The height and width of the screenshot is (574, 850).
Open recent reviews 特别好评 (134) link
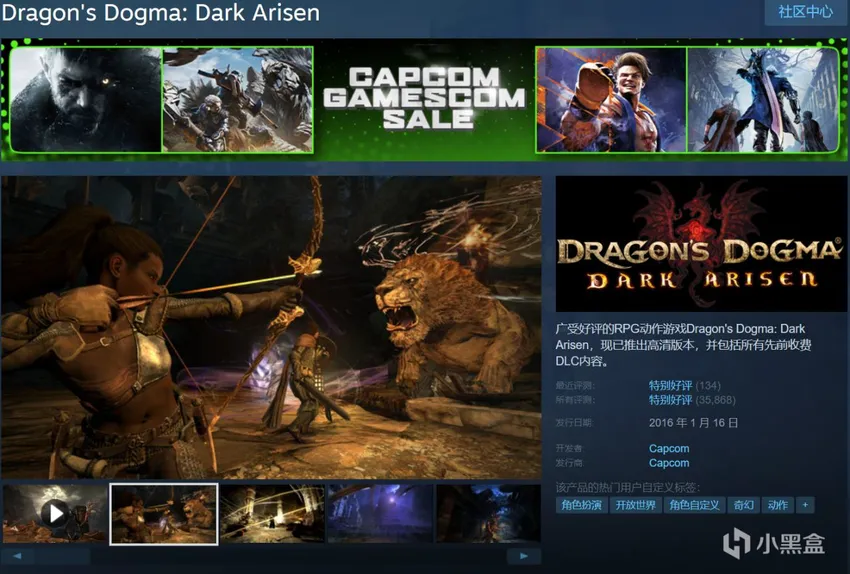click(x=685, y=385)
